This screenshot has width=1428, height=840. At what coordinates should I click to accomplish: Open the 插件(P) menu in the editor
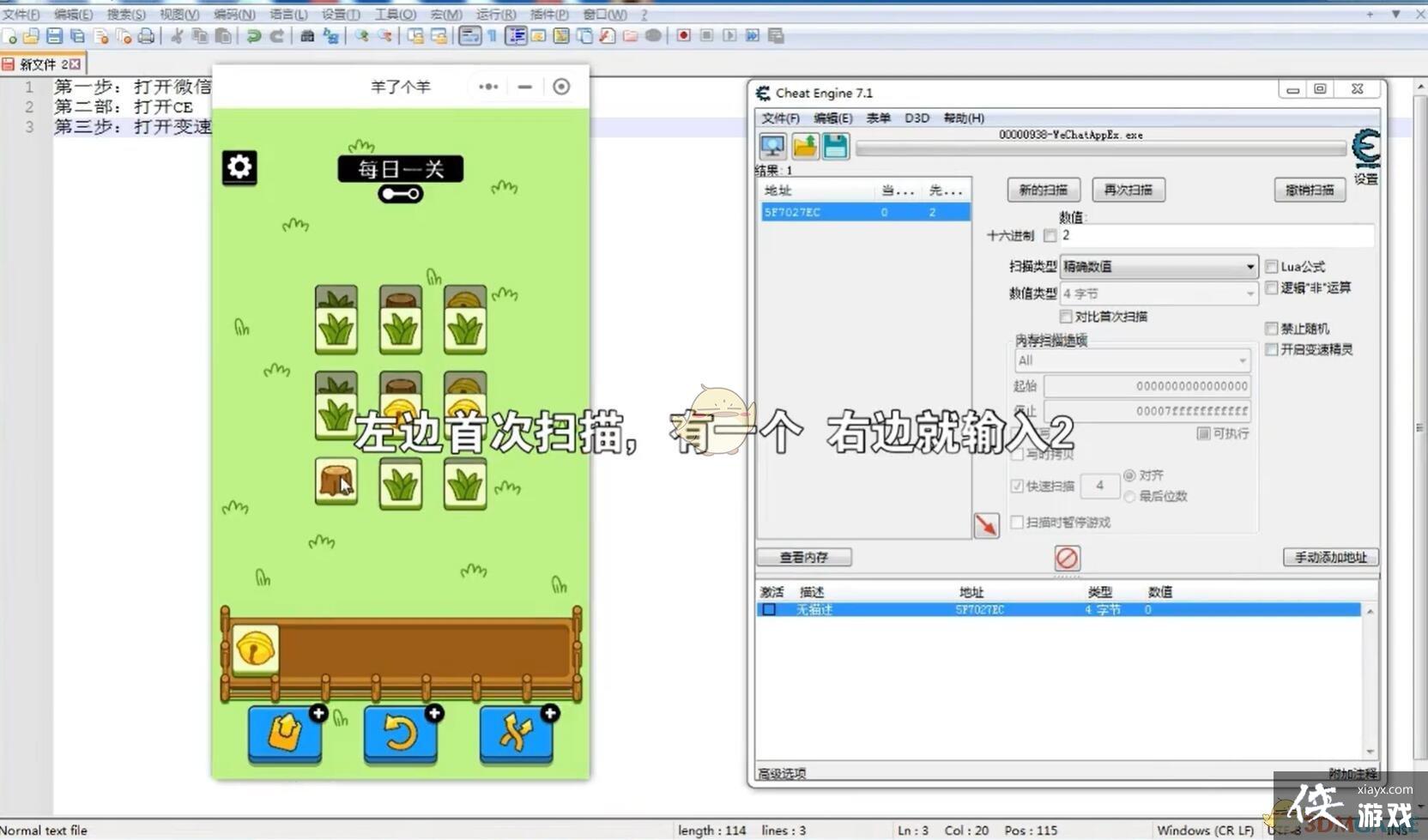pos(549,15)
